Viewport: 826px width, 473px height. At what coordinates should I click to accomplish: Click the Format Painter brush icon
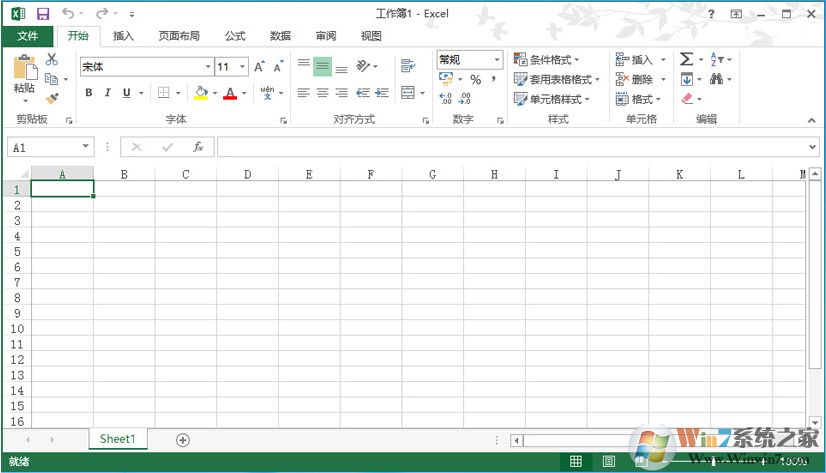coord(52,98)
